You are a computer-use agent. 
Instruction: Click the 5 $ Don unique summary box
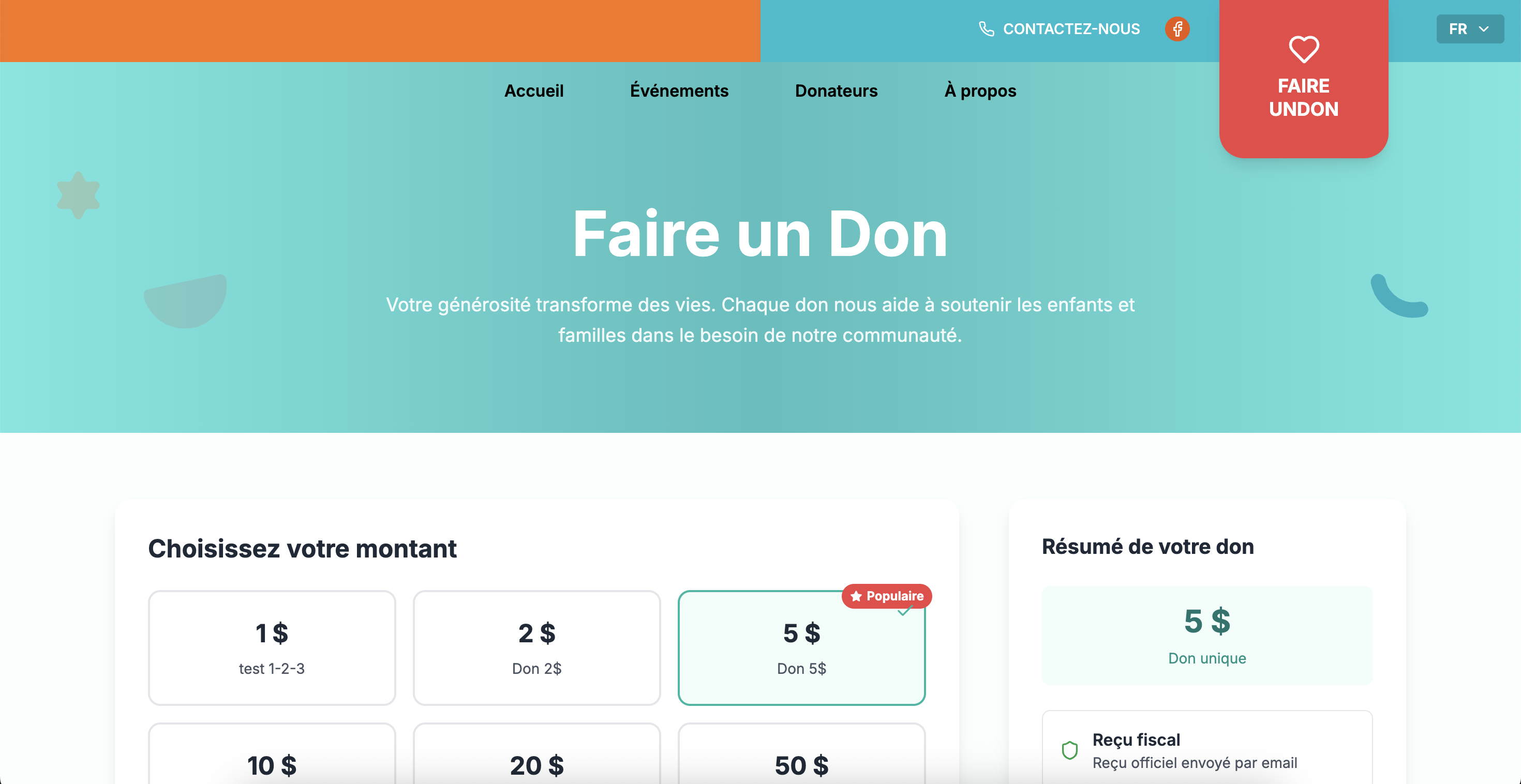point(1206,635)
